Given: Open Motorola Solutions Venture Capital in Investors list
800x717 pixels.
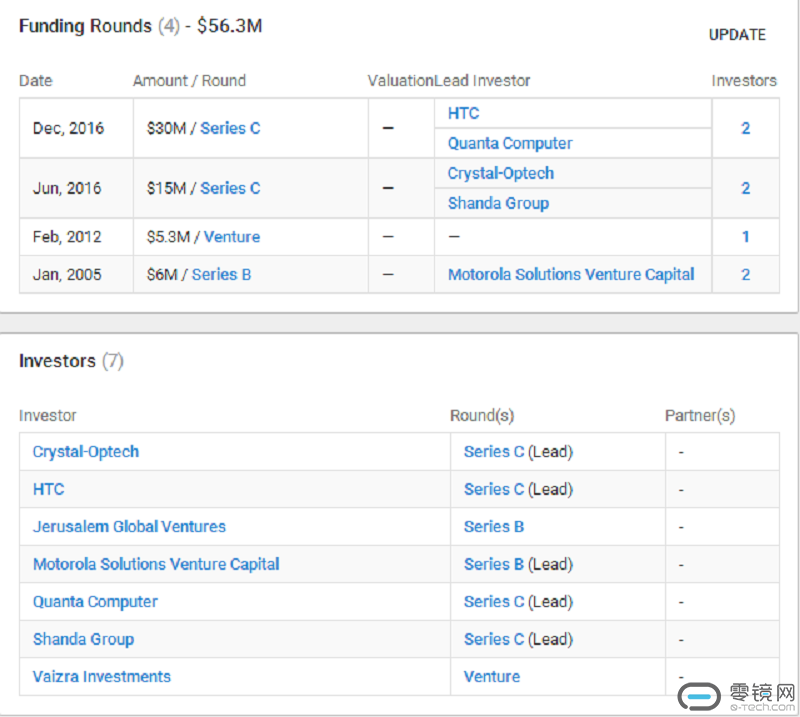Looking at the screenshot, I should click(x=156, y=564).
